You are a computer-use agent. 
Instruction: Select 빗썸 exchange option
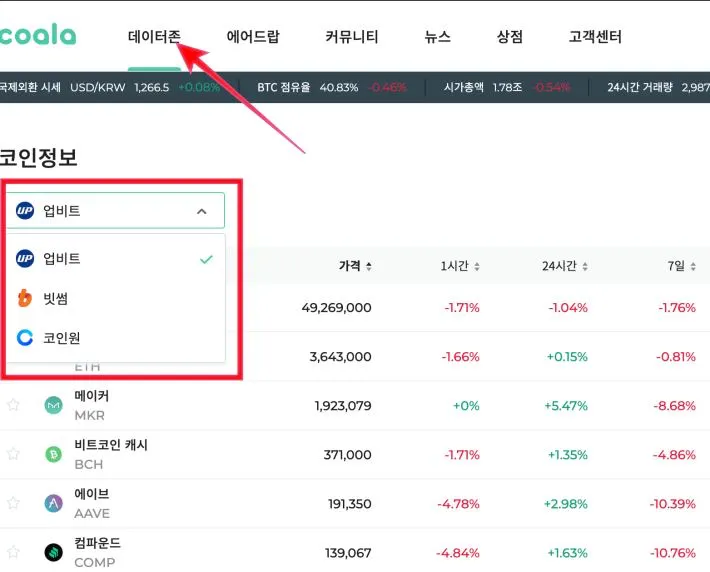(x=115, y=298)
